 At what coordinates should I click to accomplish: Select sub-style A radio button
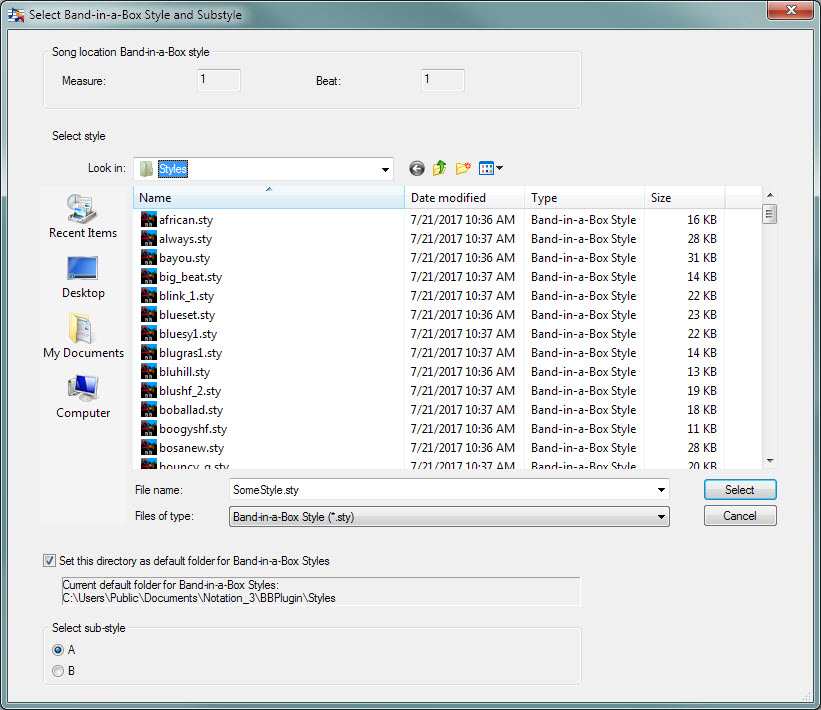pos(58,650)
